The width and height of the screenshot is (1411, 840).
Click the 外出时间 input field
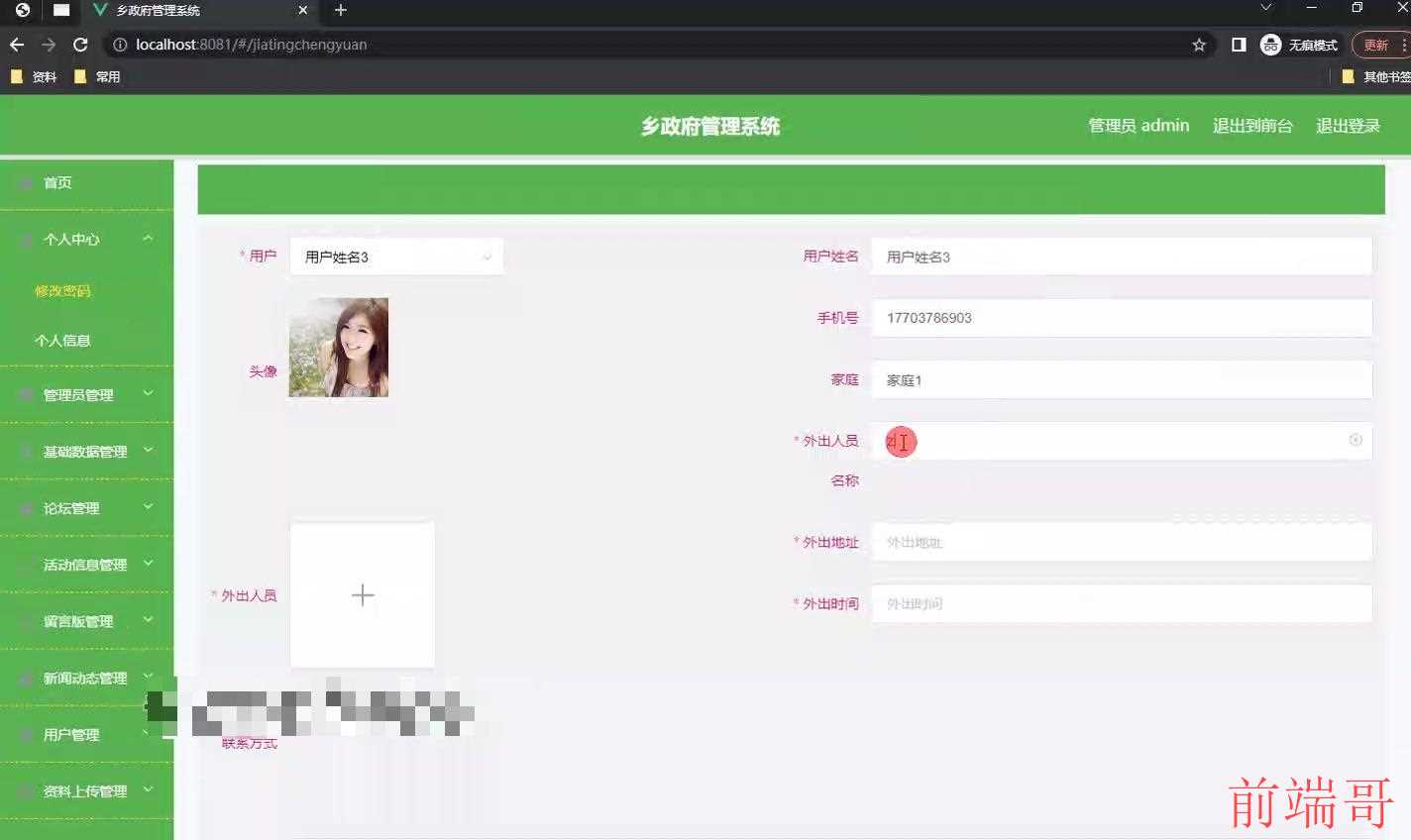(1122, 603)
